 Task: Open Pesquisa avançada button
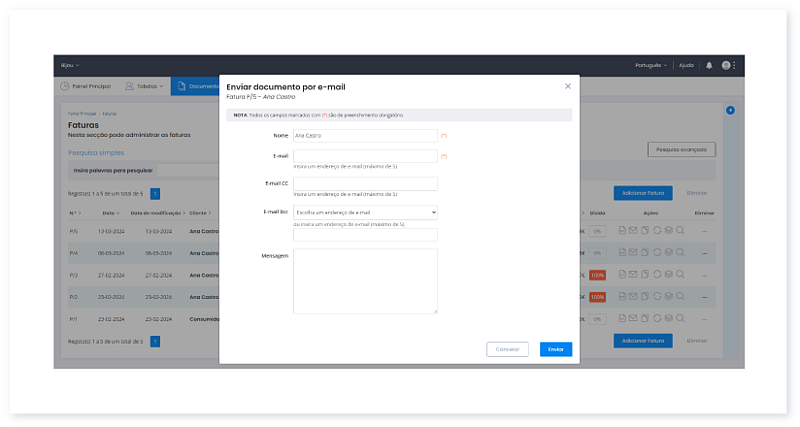tap(682, 149)
